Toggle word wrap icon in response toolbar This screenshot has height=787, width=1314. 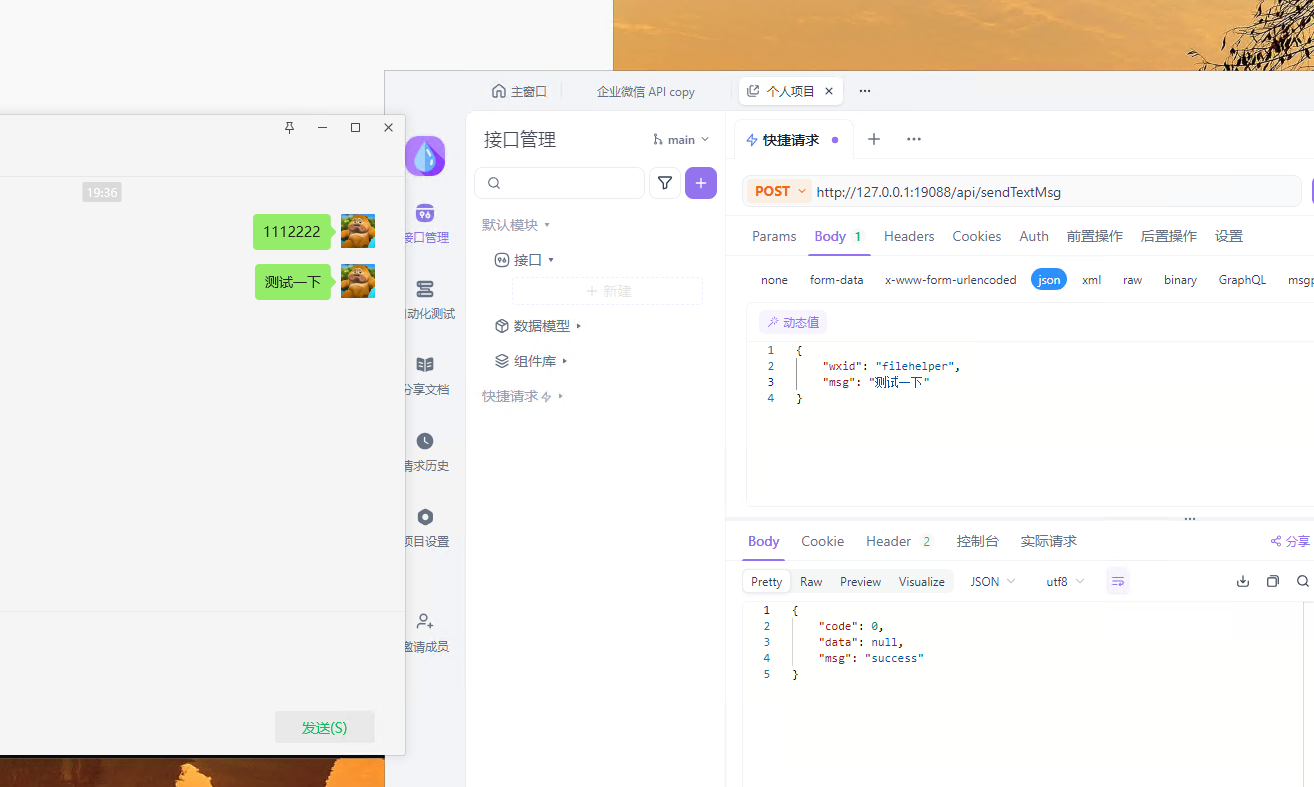pos(1117,581)
